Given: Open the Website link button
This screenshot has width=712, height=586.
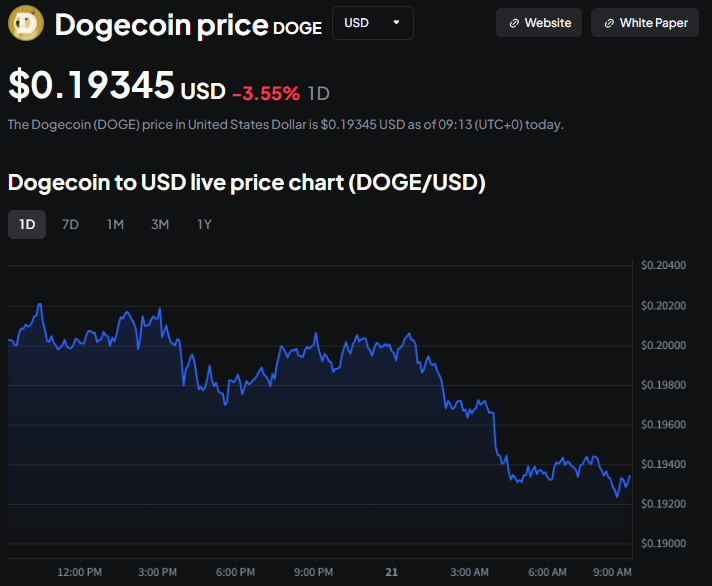Looking at the screenshot, I should tap(540, 22).
